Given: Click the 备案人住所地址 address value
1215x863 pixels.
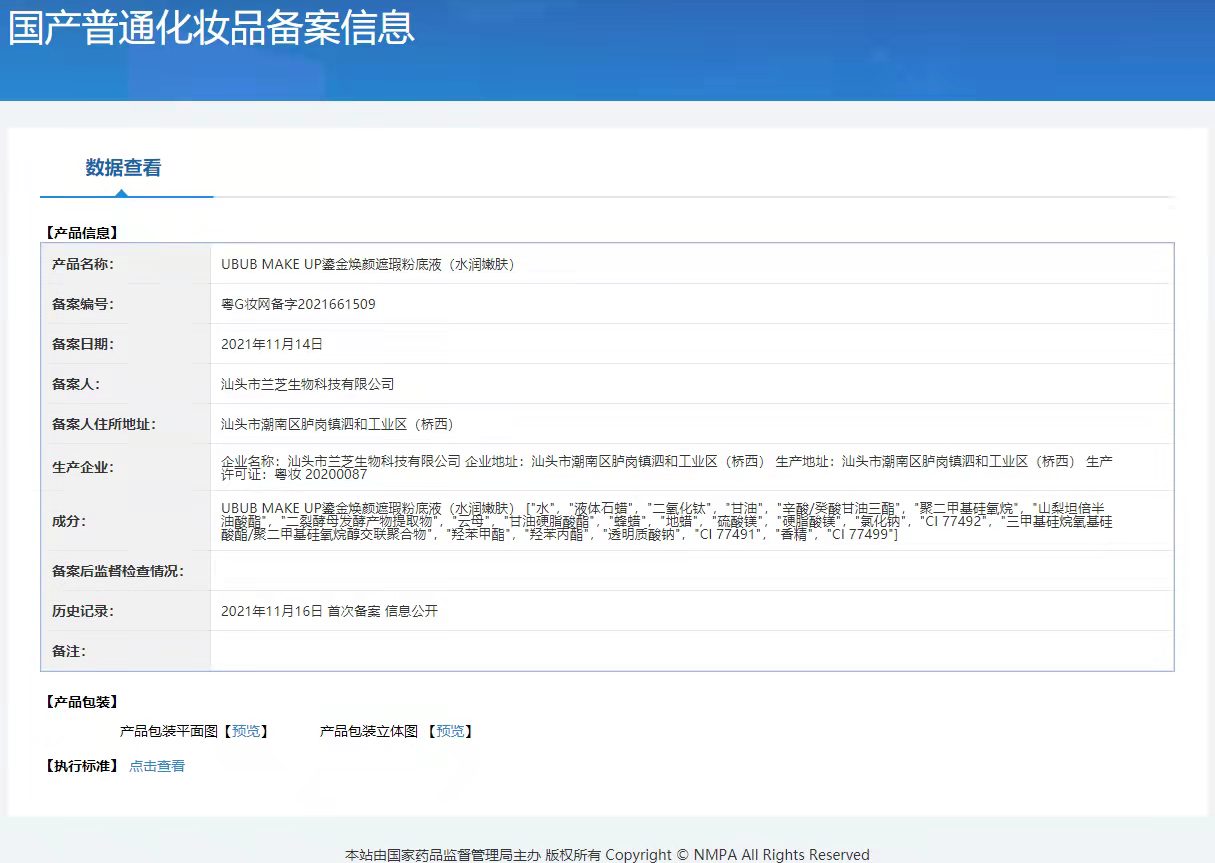Looking at the screenshot, I should [337, 424].
